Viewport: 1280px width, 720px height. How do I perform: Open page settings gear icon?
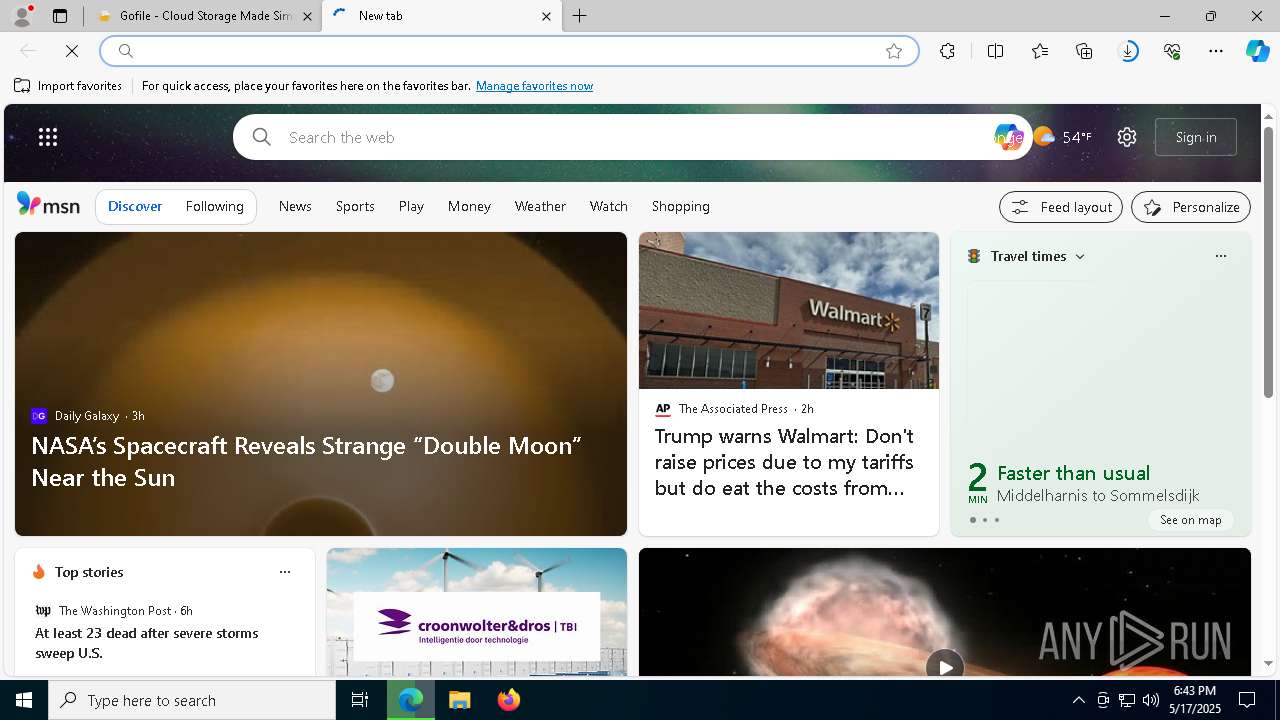pyautogui.click(x=1127, y=137)
